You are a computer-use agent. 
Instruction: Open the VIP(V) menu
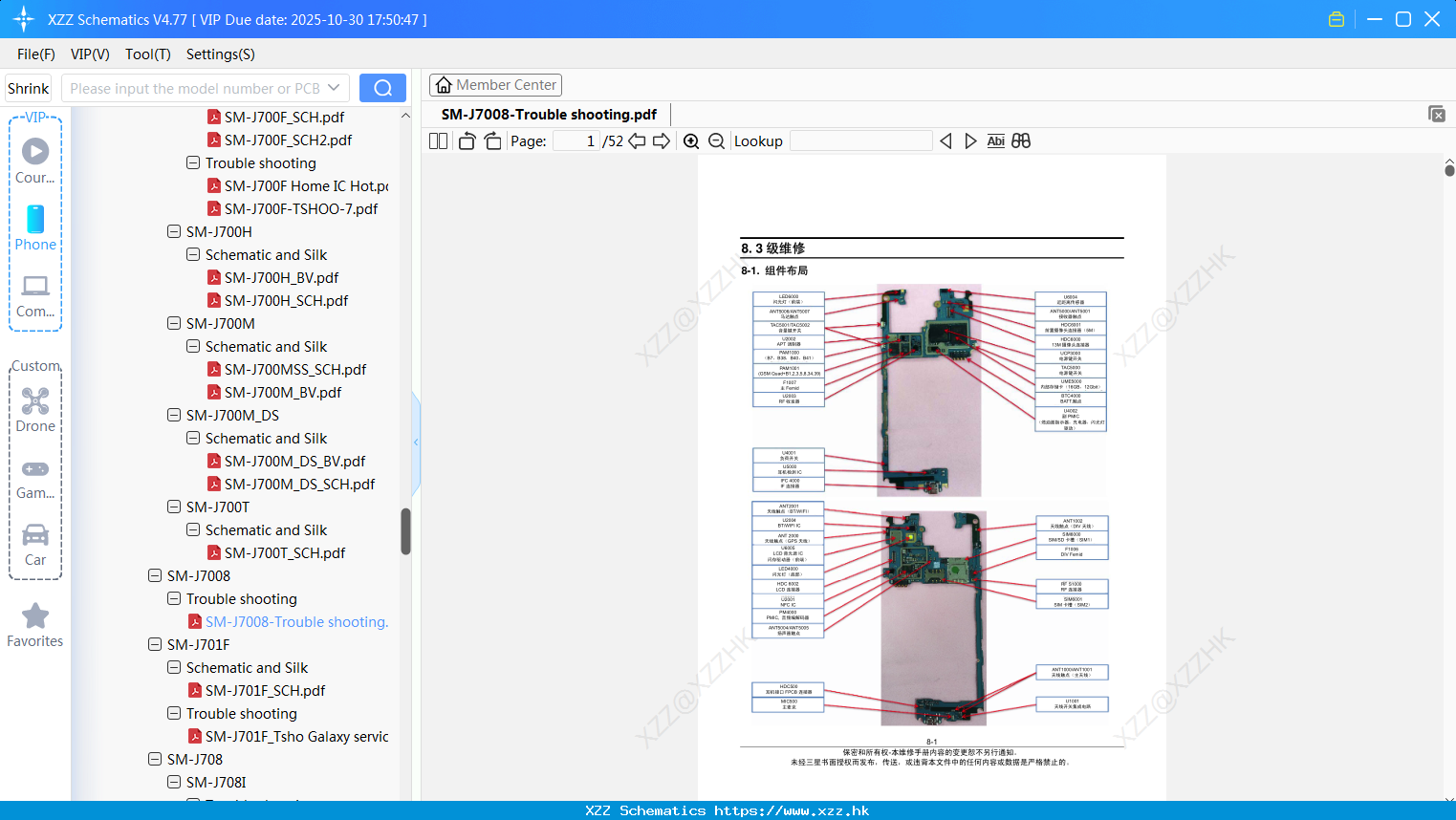pyautogui.click(x=90, y=54)
